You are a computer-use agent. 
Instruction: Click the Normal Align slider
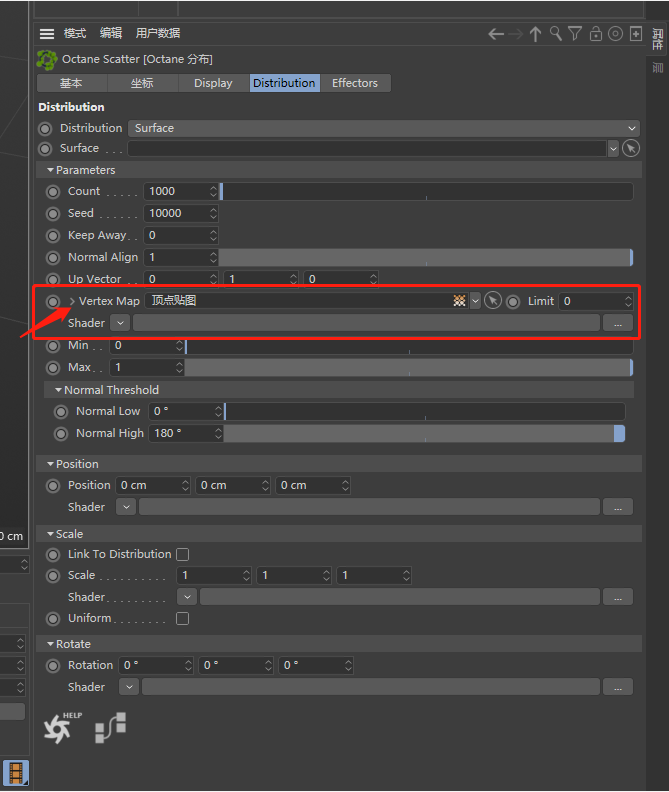click(426, 258)
